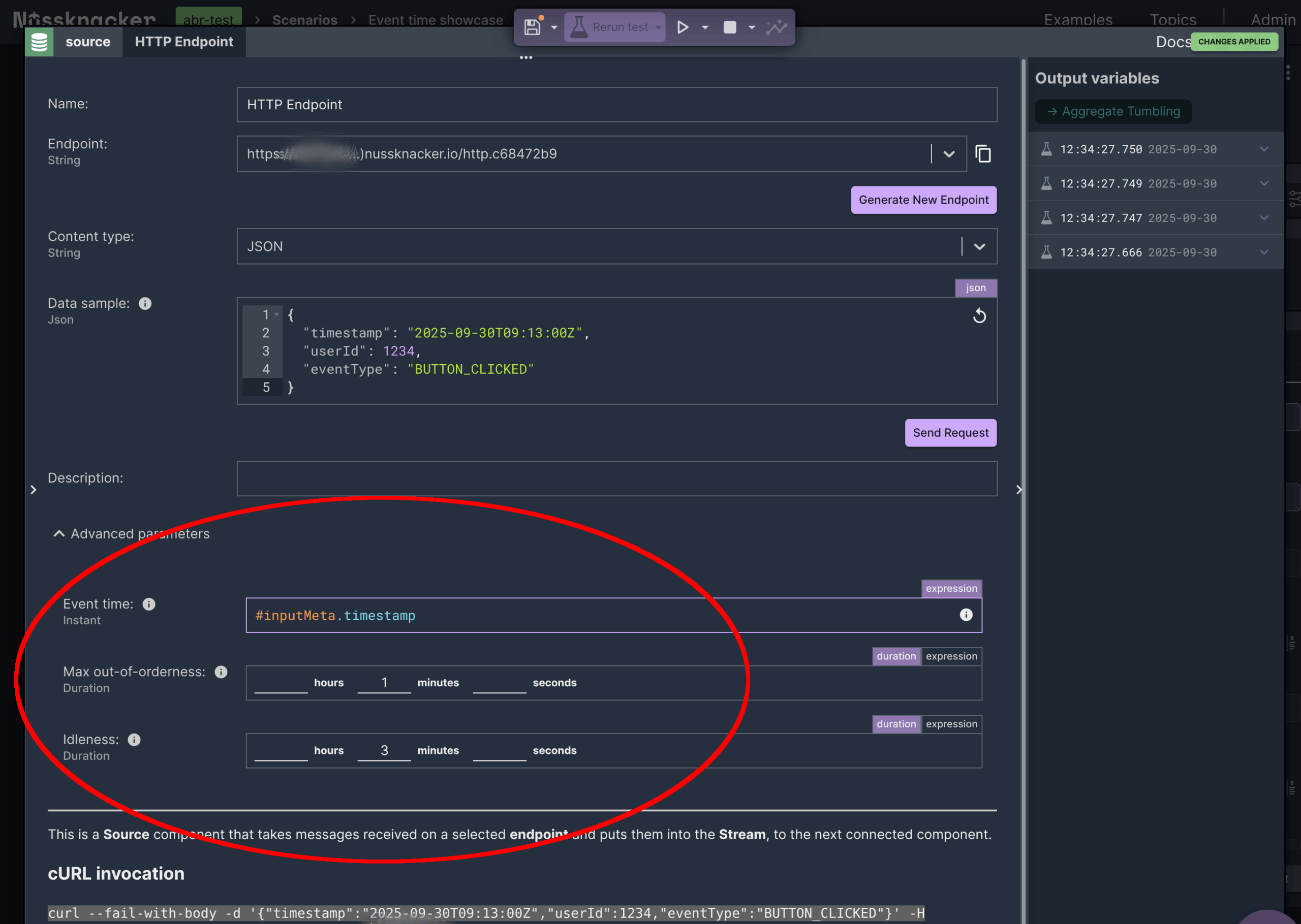Open the Content type JSON dropdown

979,246
